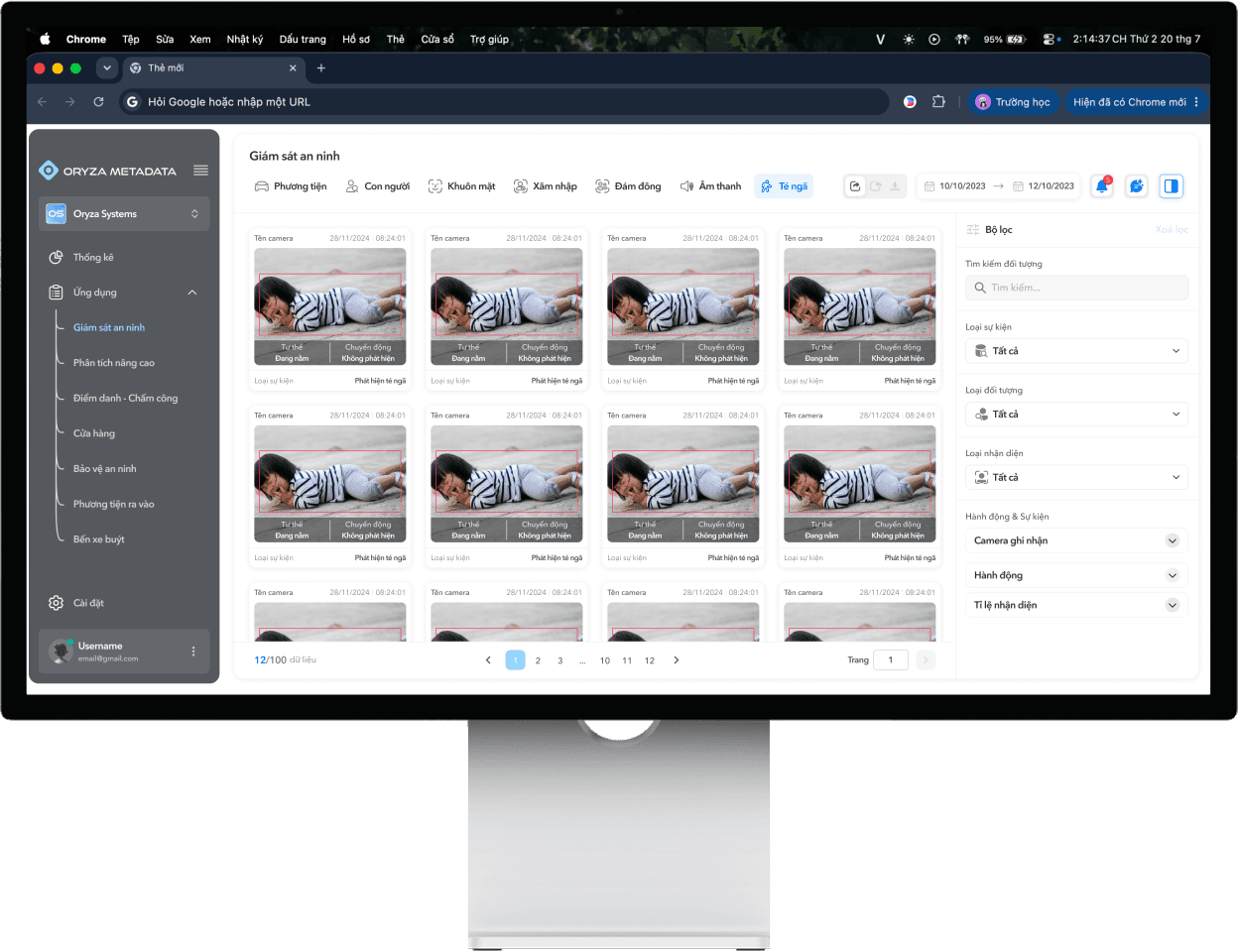Image resolution: width=1238 pixels, height=952 pixels.
Task: Open the Thống kê statistics page
Action: click(x=93, y=258)
